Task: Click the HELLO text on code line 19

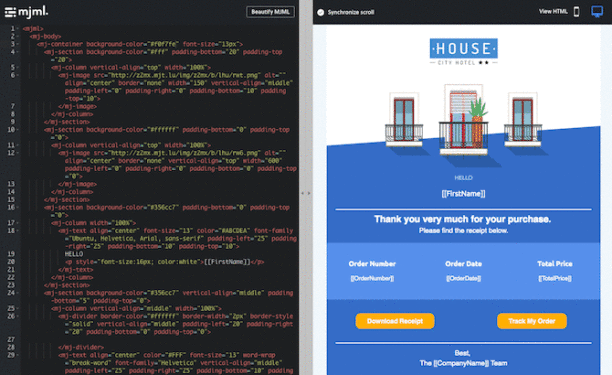Action: click(x=74, y=254)
